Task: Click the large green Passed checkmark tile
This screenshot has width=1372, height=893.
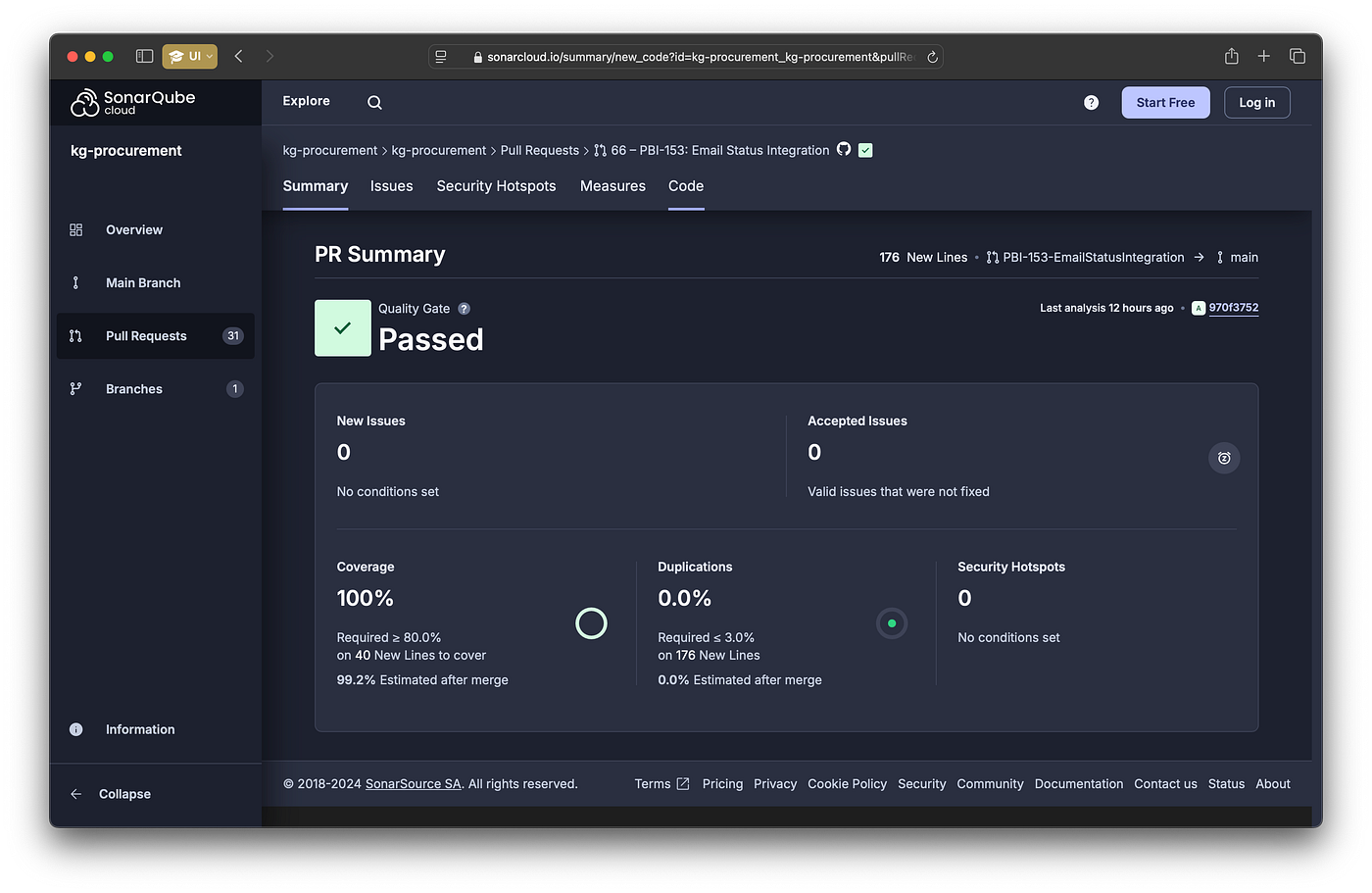Action: pos(343,328)
